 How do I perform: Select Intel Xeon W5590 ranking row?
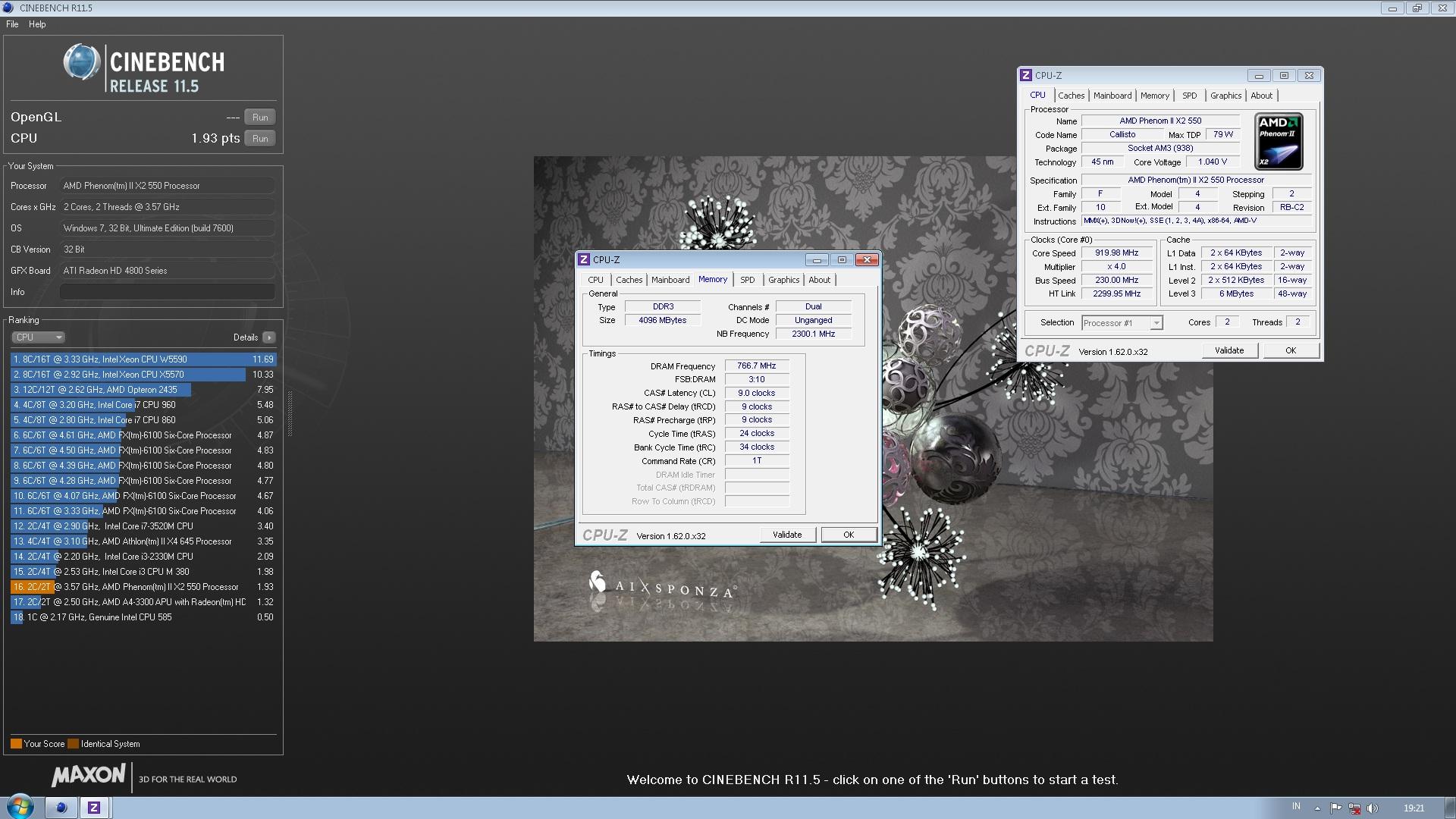[143, 359]
